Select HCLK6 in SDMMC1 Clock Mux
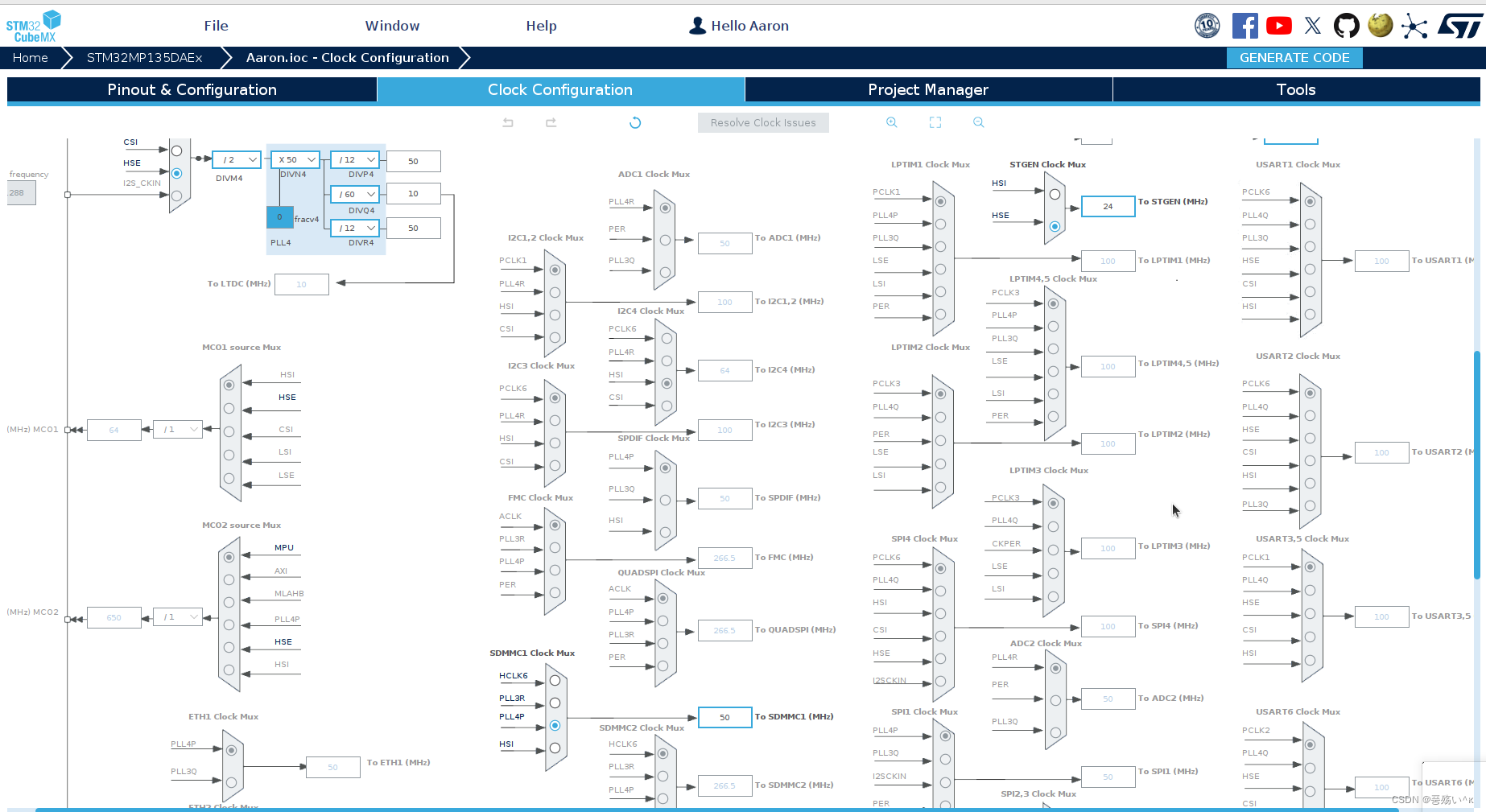1486x812 pixels. pyautogui.click(x=555, y=680)
